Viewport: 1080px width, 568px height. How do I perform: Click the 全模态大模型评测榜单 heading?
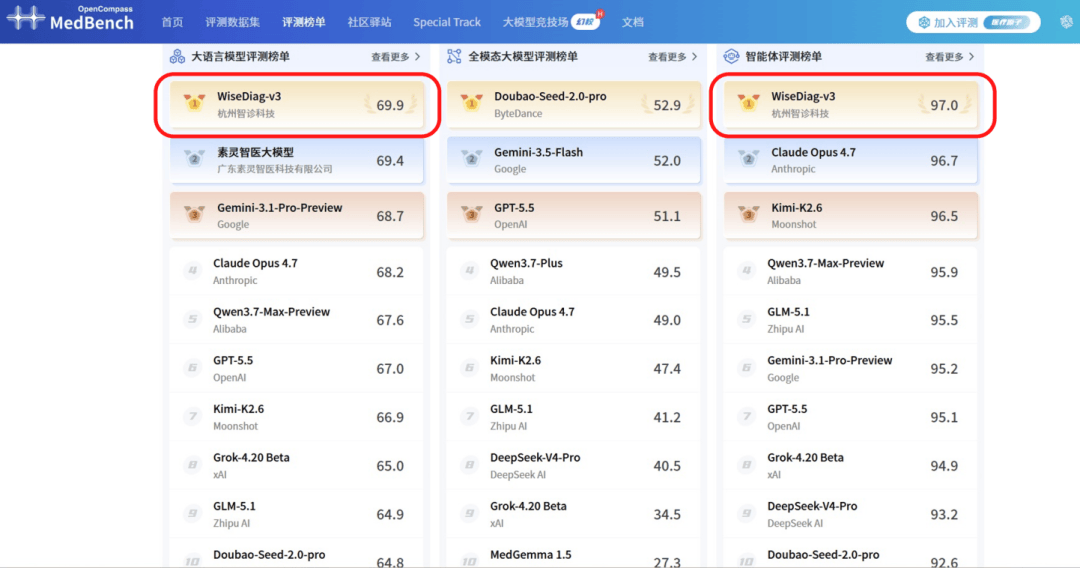(x=523, y=56)
